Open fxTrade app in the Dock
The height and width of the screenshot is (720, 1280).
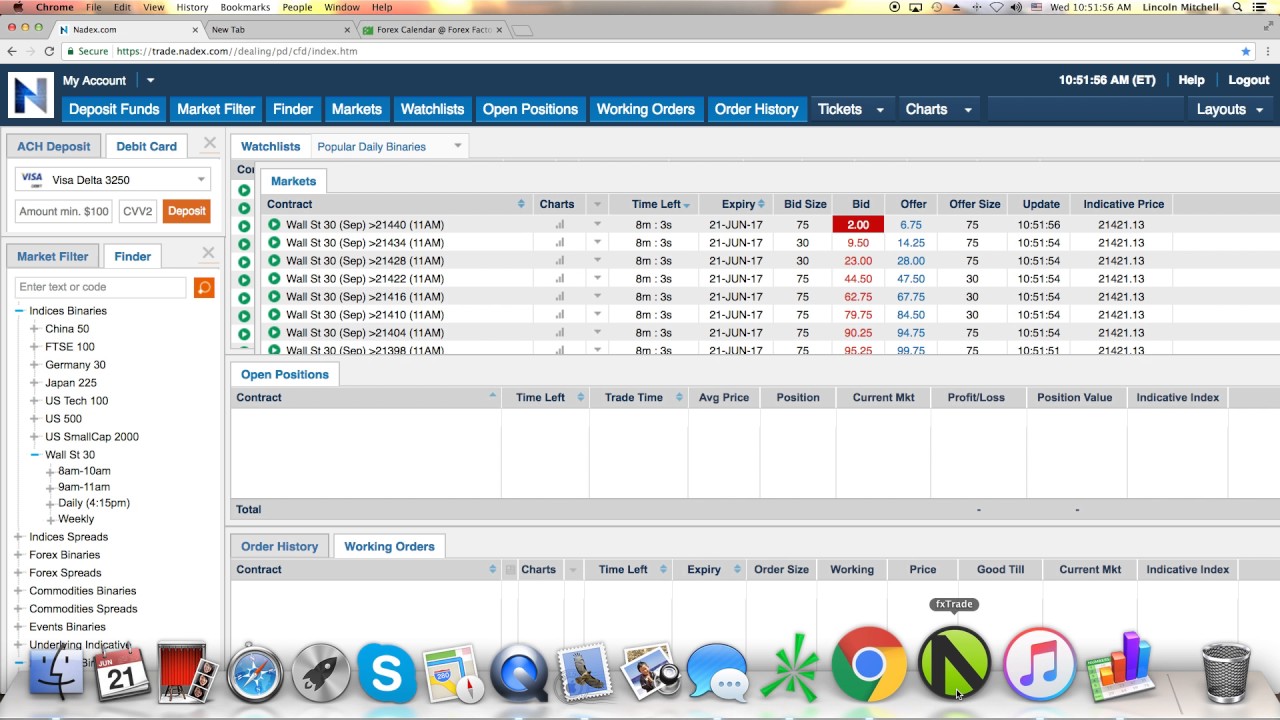[x=954, y=664]
